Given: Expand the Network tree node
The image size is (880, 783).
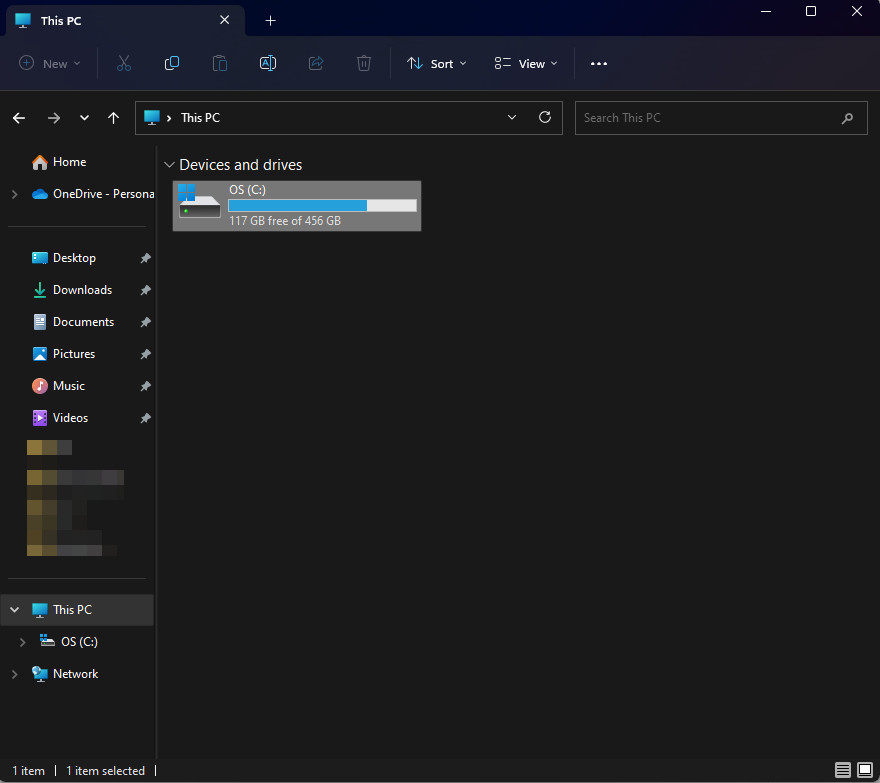Looking at the screenshot, I should 14,674.
